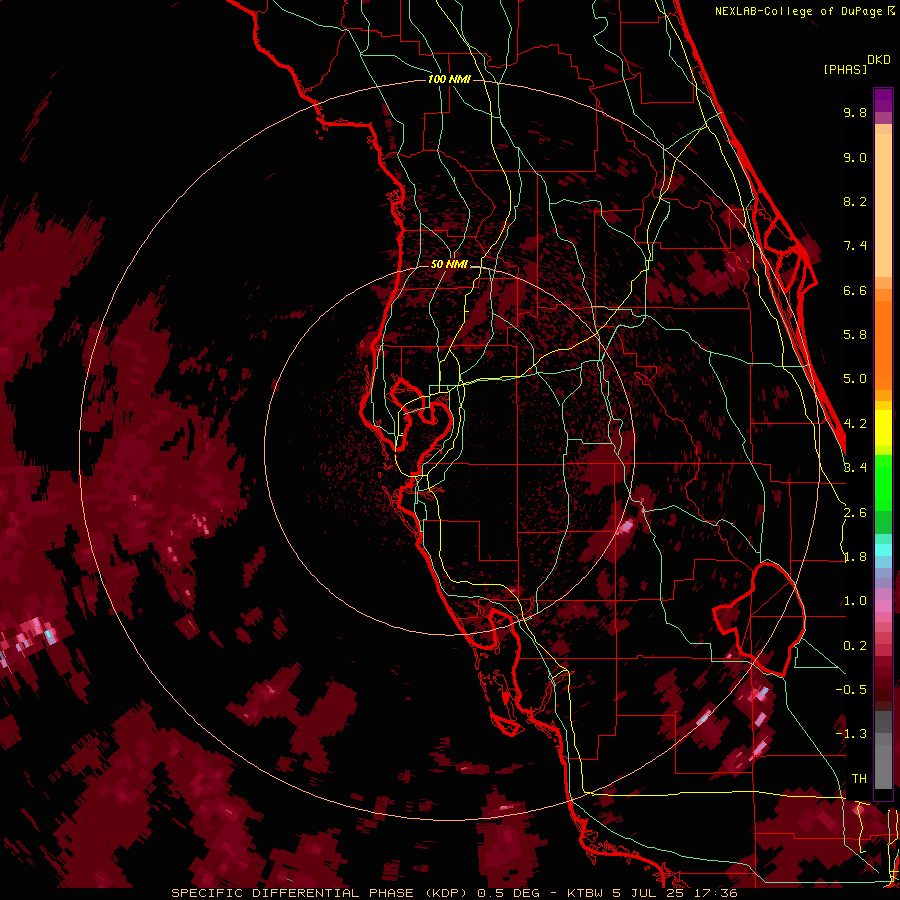900x900 pixels.
Task: Click the DKD label above the color scale
Action: pos(879,60)
